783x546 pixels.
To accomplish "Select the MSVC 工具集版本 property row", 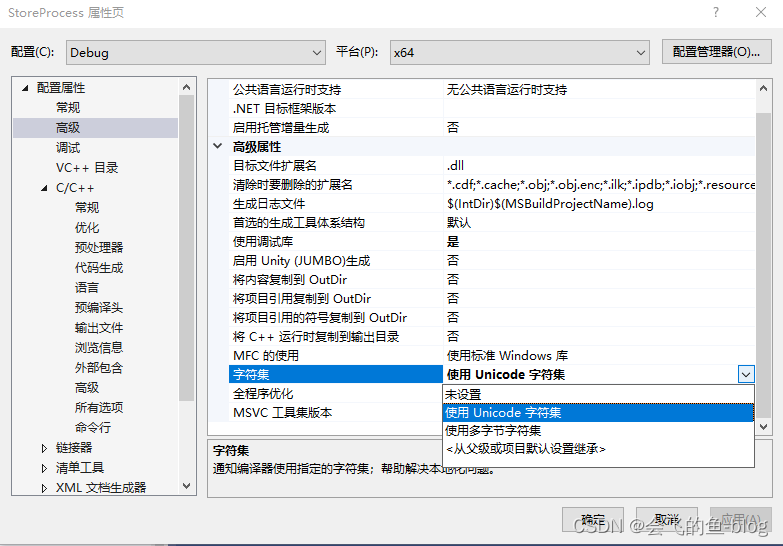I will 336,413.
